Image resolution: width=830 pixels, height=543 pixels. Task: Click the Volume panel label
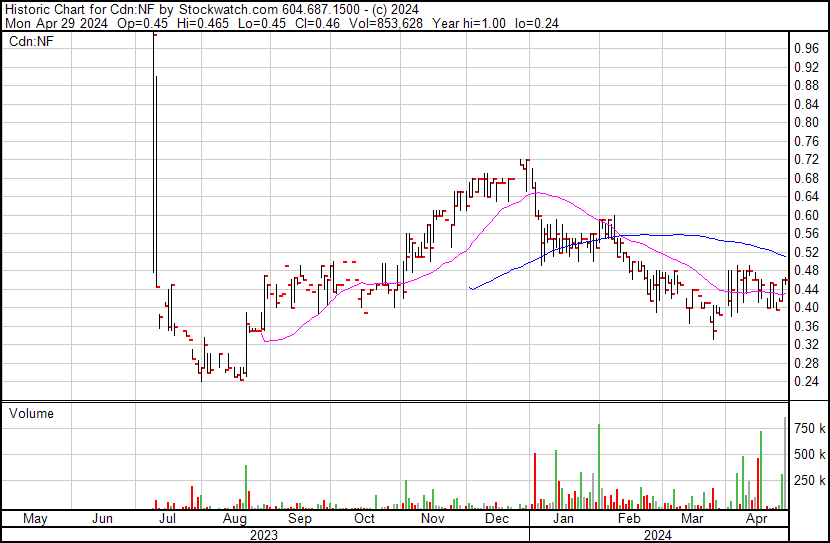click(x=31, y=413)
